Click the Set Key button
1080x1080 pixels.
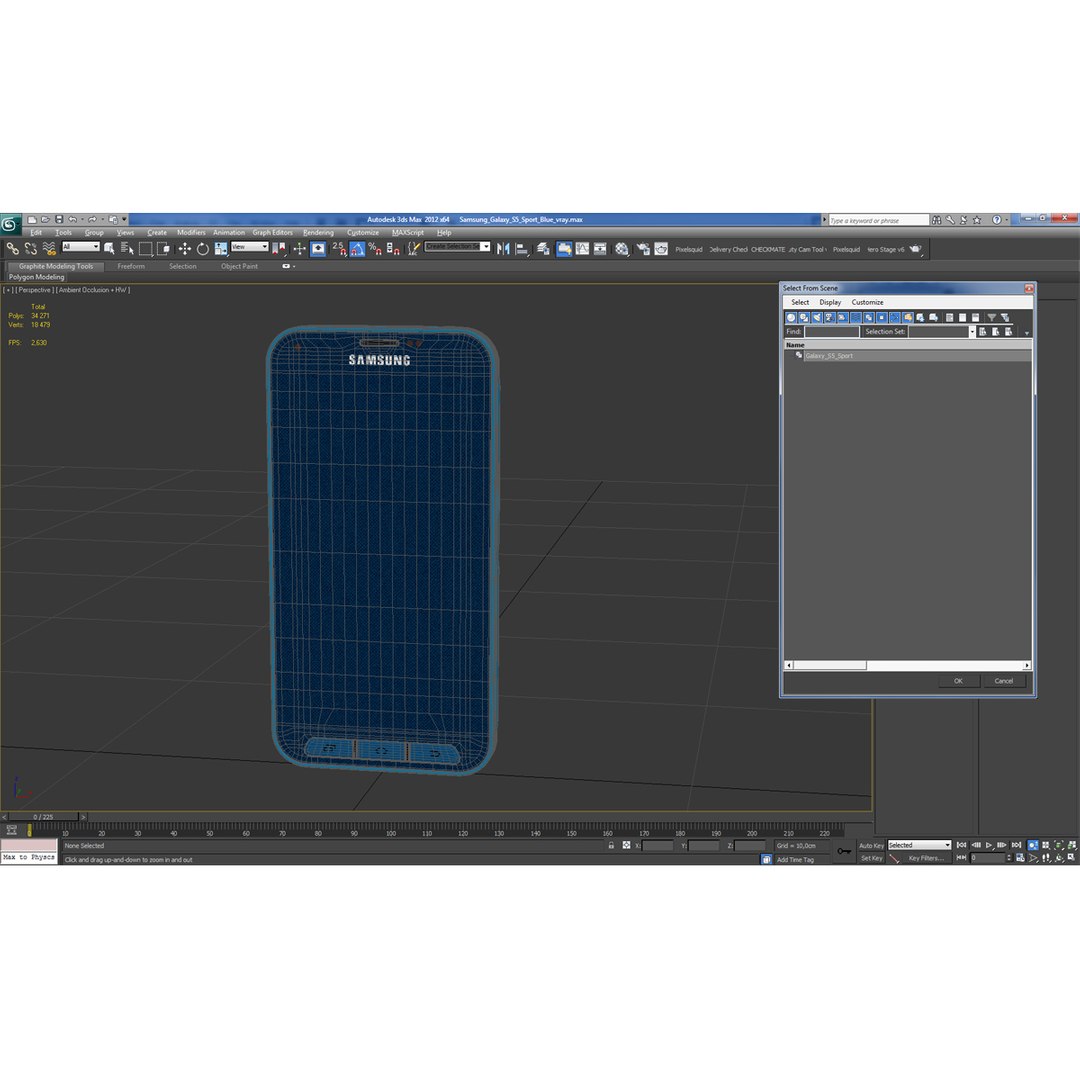871,858
